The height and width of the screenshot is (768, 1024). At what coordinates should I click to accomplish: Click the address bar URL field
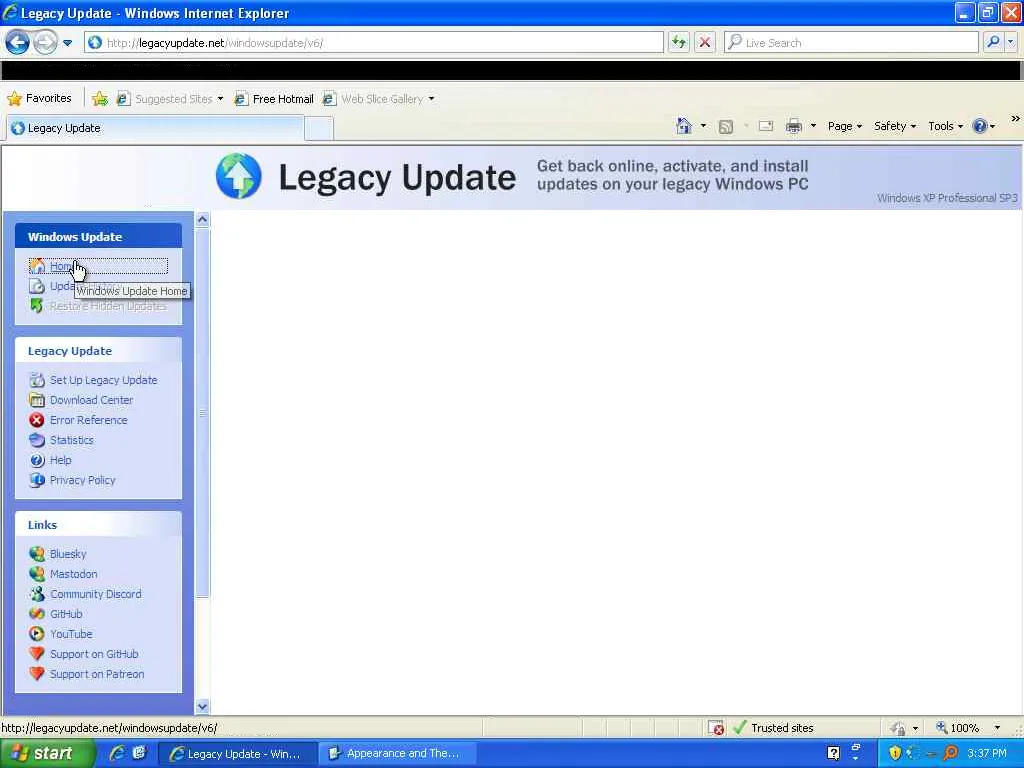(x=374, y=42)
